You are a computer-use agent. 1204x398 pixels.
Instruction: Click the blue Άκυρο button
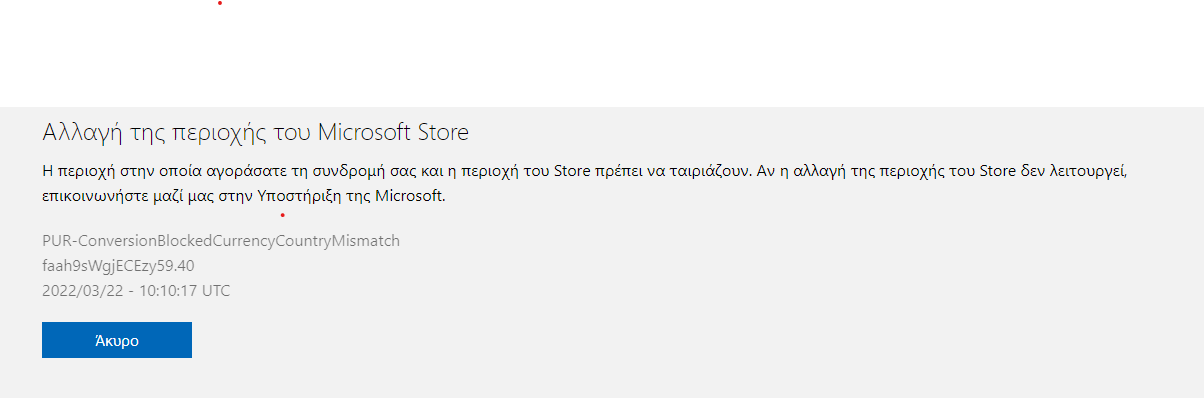tap(117, 340)
